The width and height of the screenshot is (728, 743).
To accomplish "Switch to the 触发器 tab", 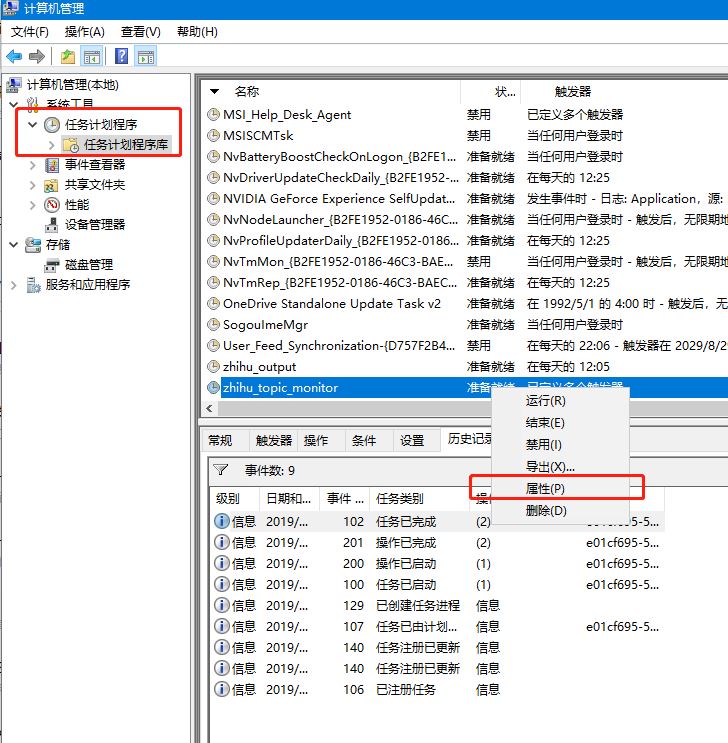I will [274, 440].
